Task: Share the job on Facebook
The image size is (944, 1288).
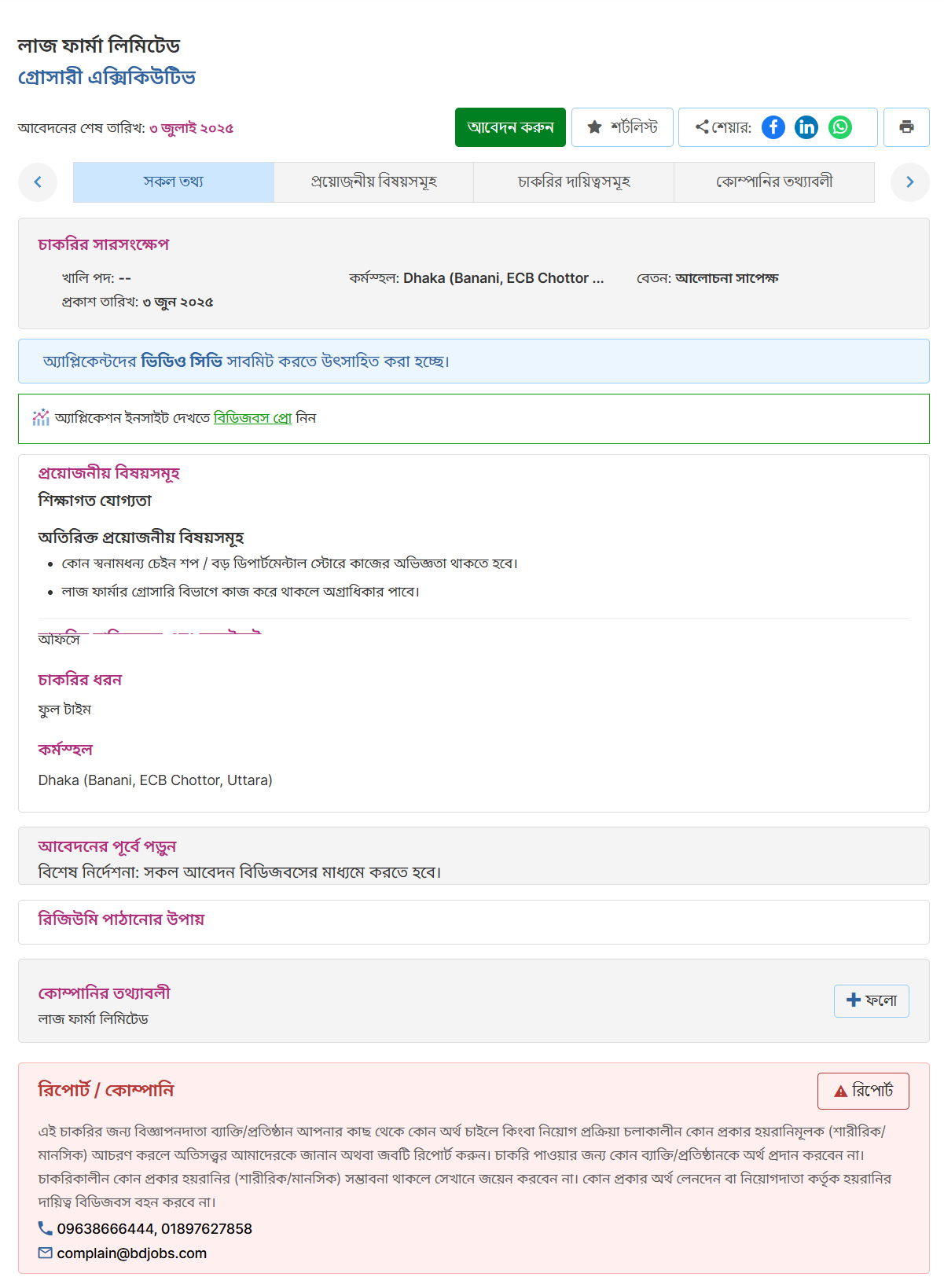Action: click(773, 127)
